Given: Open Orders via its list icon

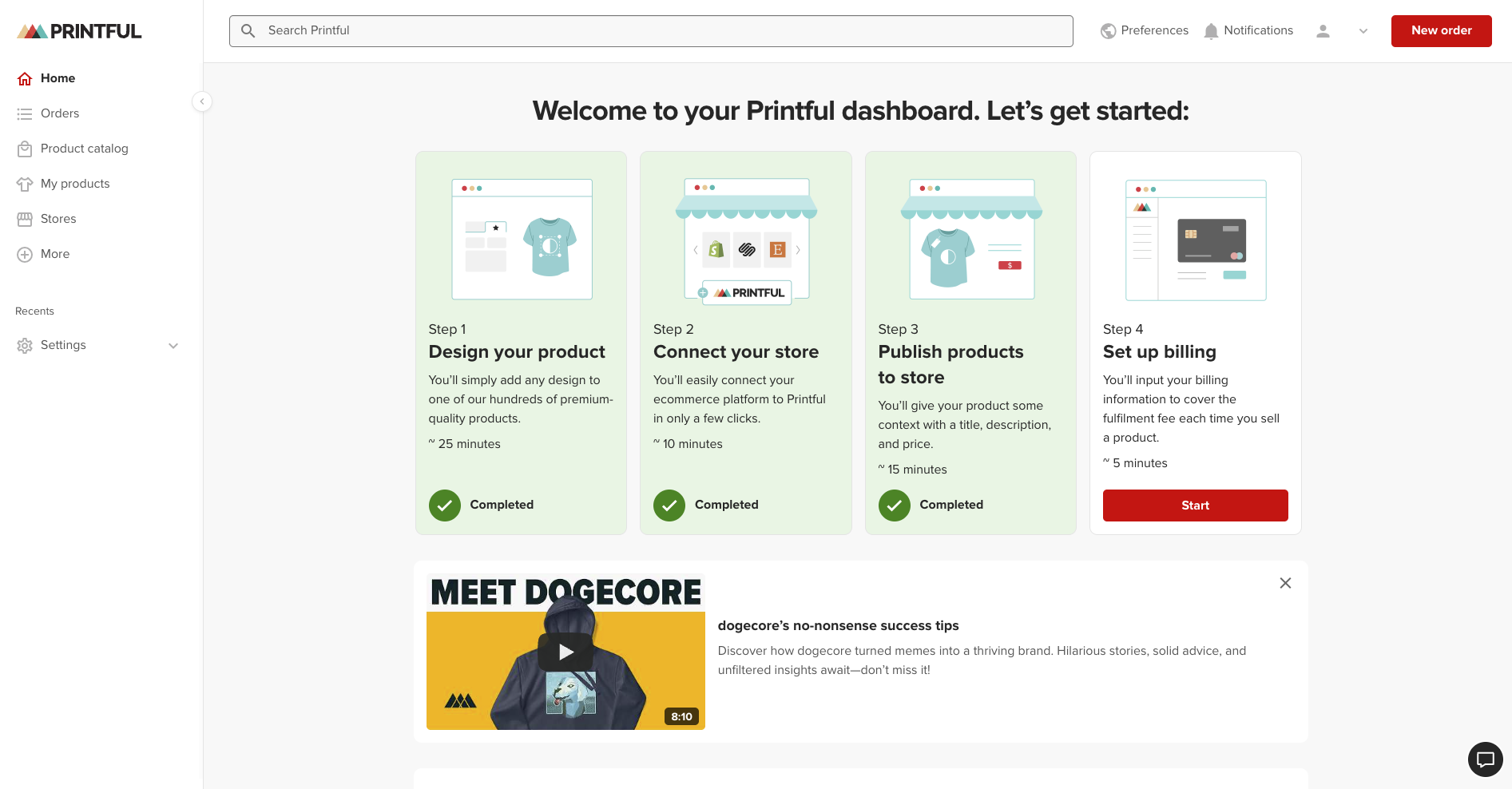Looking at the screenshot, I should 24,113.
